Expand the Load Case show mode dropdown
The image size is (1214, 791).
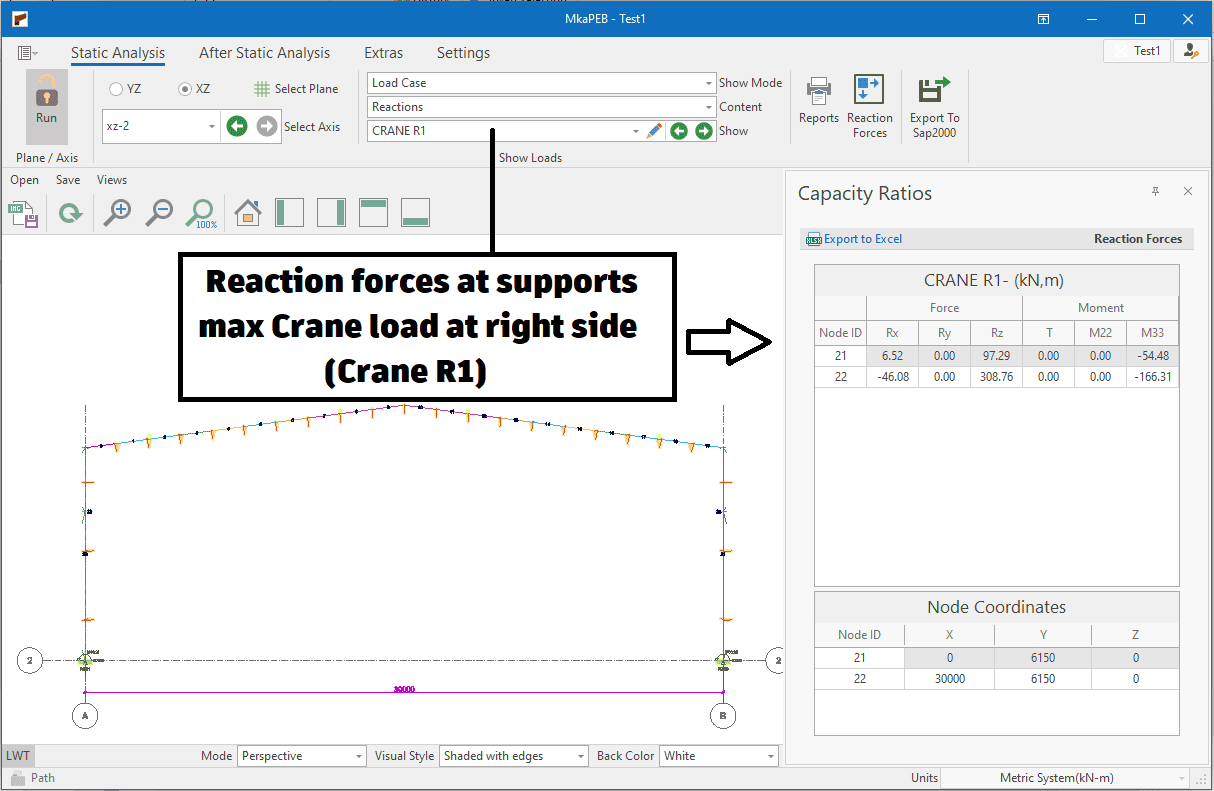coord(707,83)
